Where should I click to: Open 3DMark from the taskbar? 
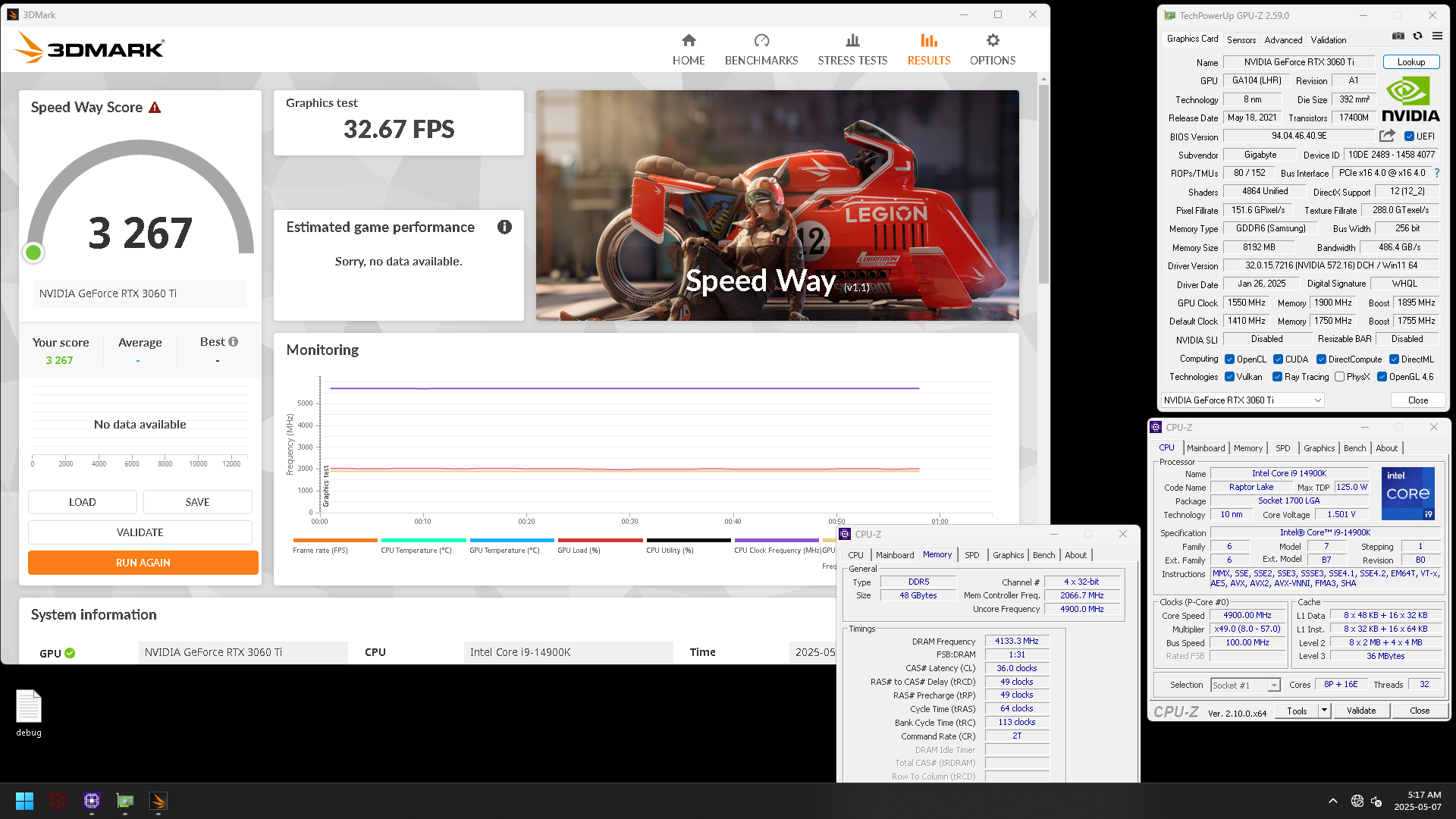click(158, 801)
